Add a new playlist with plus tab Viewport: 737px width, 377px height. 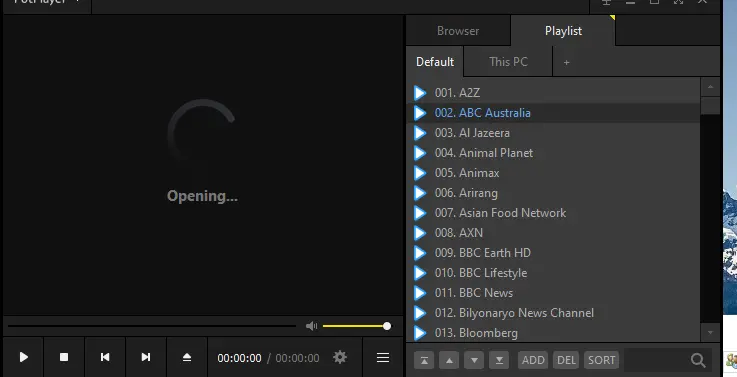566,63
